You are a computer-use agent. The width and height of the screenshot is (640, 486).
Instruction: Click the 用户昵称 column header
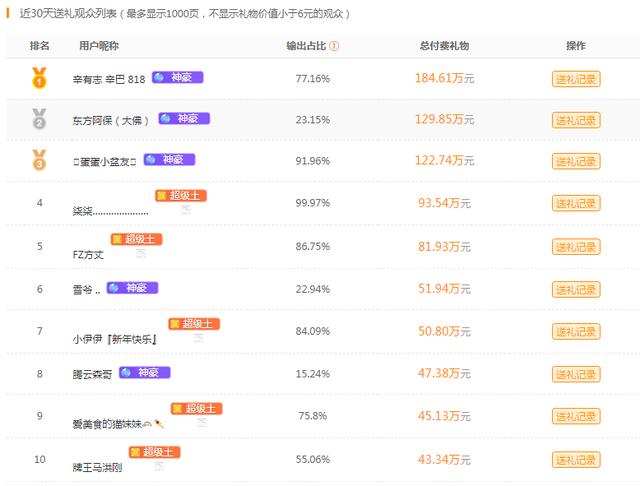click(x=99, y=46)
